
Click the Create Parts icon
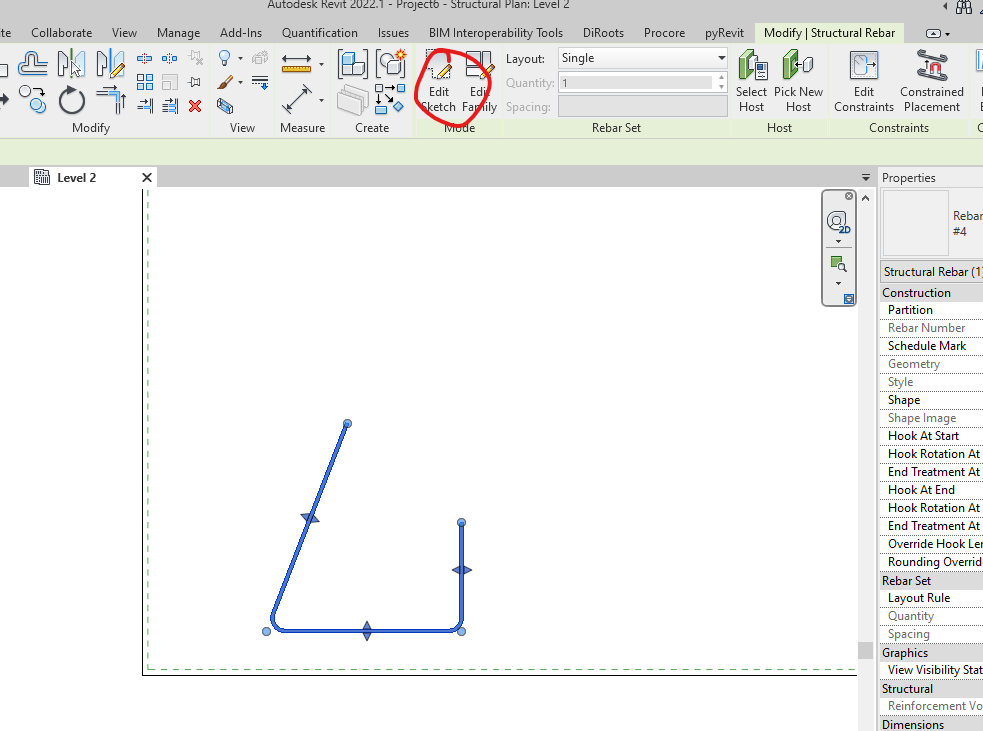pyautogui.click(x=352, y=100)
